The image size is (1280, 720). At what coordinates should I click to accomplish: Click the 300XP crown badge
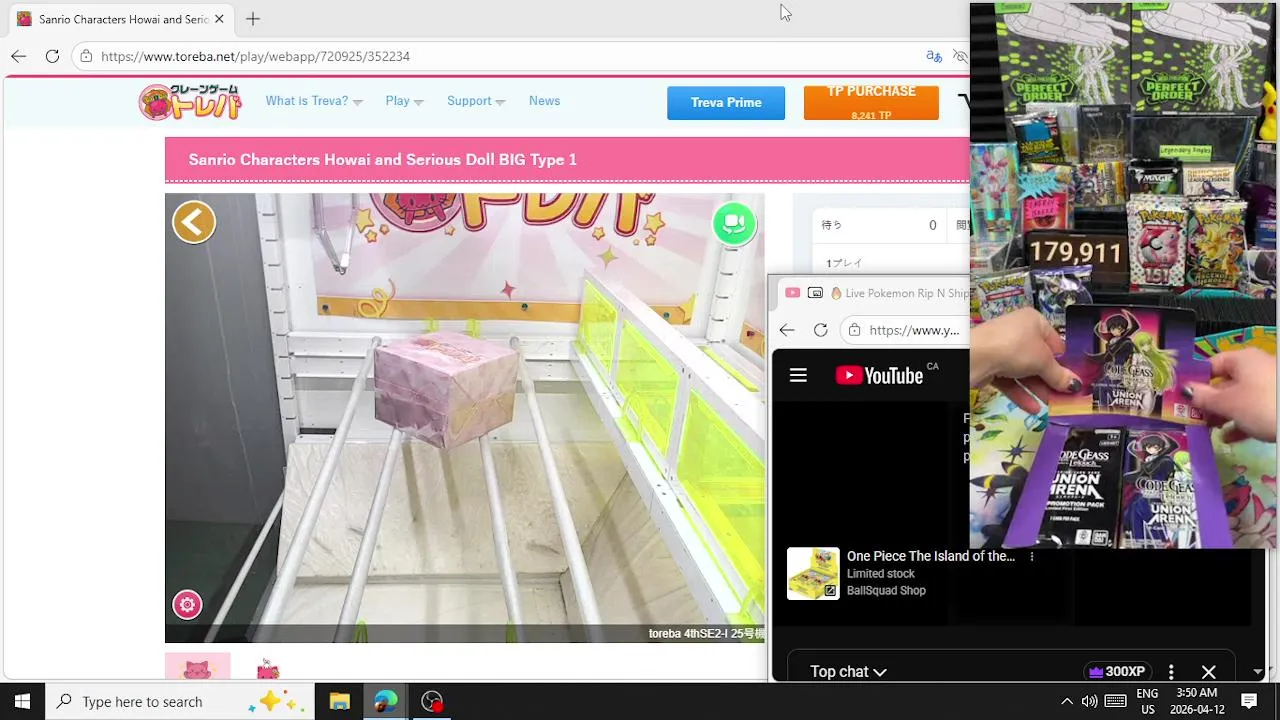click(x=1117, y=672)
